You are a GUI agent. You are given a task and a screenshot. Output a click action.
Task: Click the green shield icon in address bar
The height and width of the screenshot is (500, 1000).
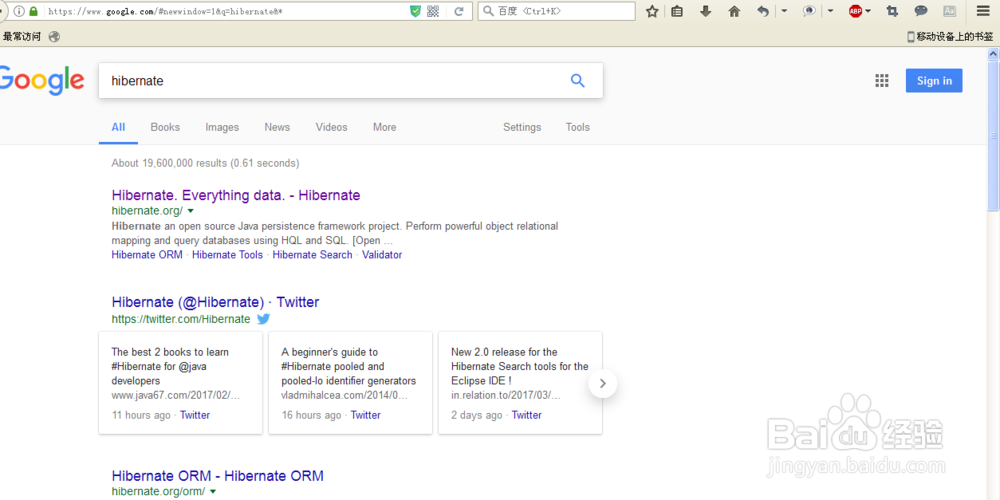(415, 11)
